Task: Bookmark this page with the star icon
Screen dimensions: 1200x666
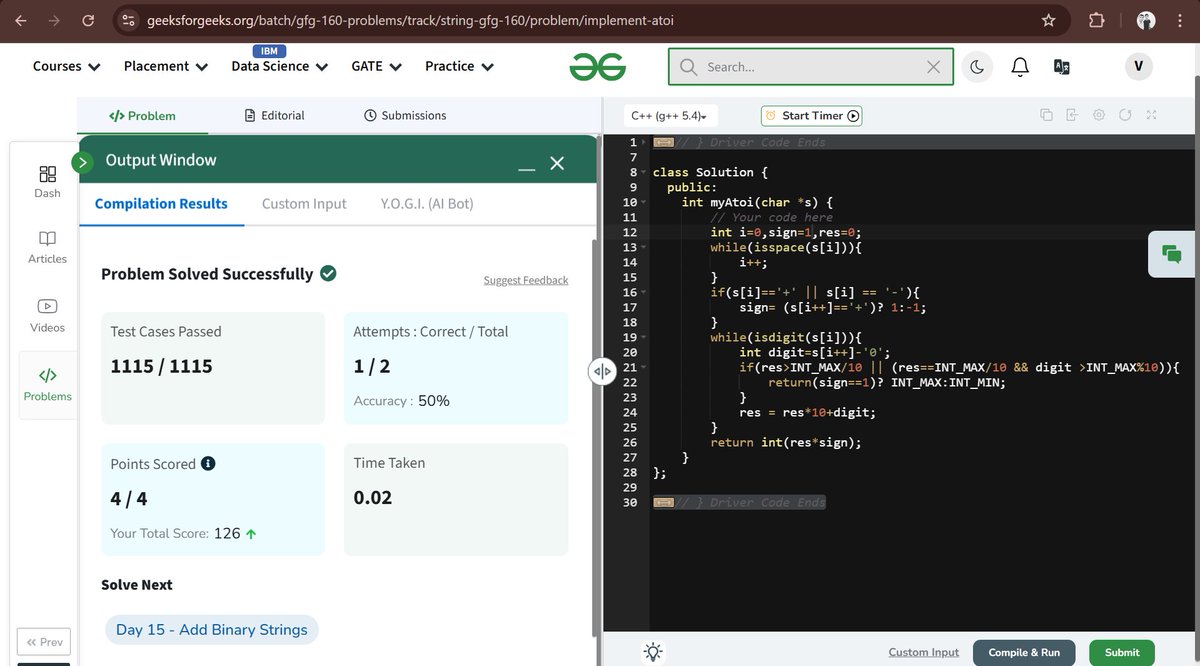Action: click(1048, 20)
